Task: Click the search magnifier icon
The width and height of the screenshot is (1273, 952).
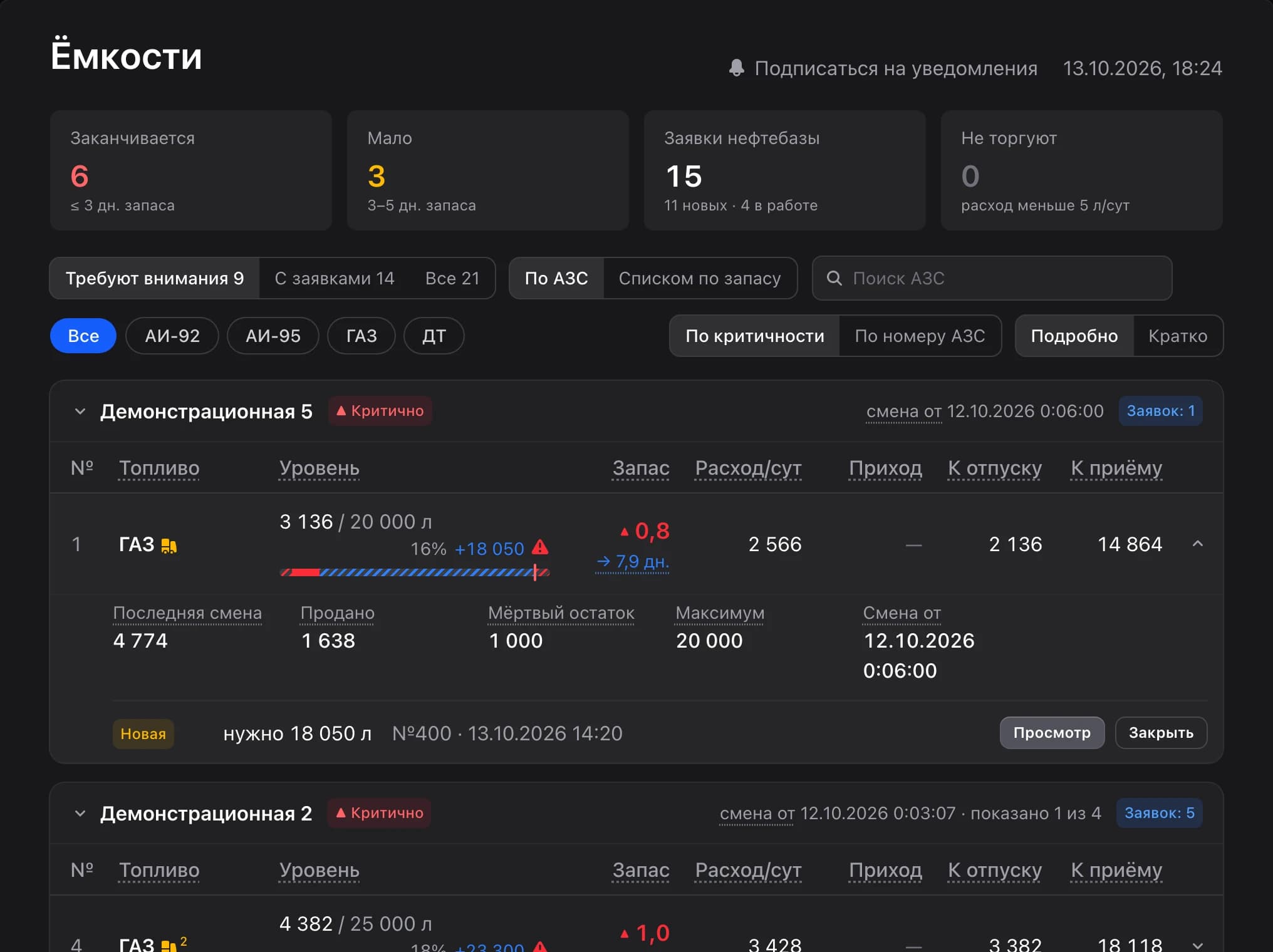Action: point(834,278)
